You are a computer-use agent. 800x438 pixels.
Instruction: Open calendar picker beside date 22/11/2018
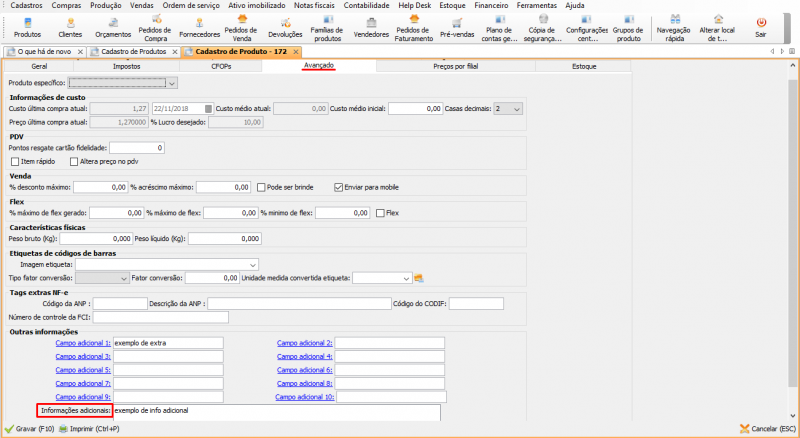coord(208,109)
